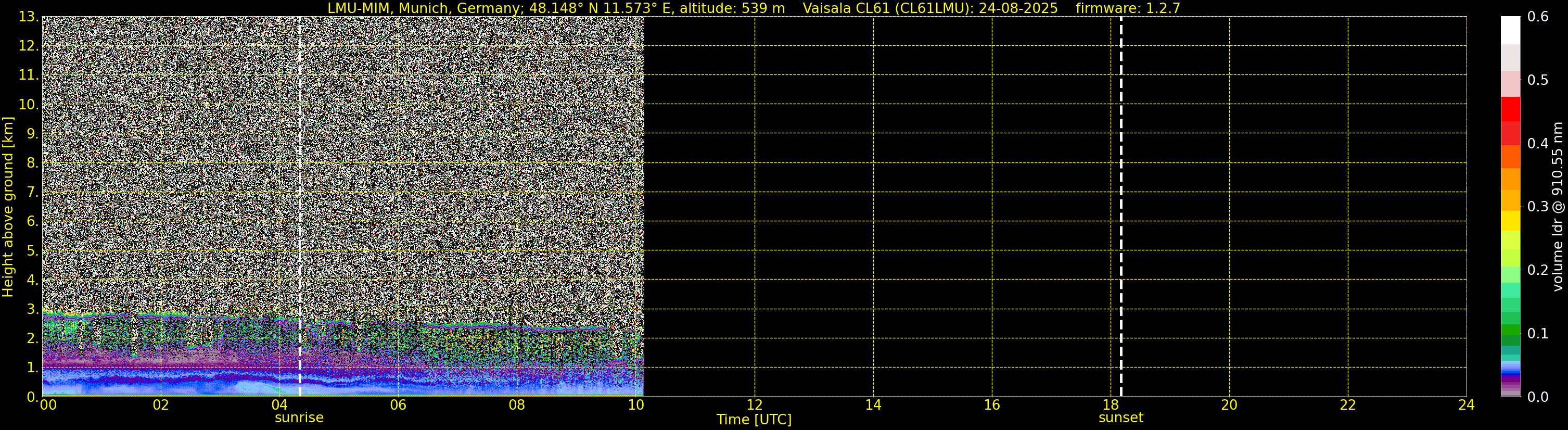Click the 'volume ldr @ 910.55 nm' colorbar label
Screen dimensions: 1568x430
point(1557,207)
